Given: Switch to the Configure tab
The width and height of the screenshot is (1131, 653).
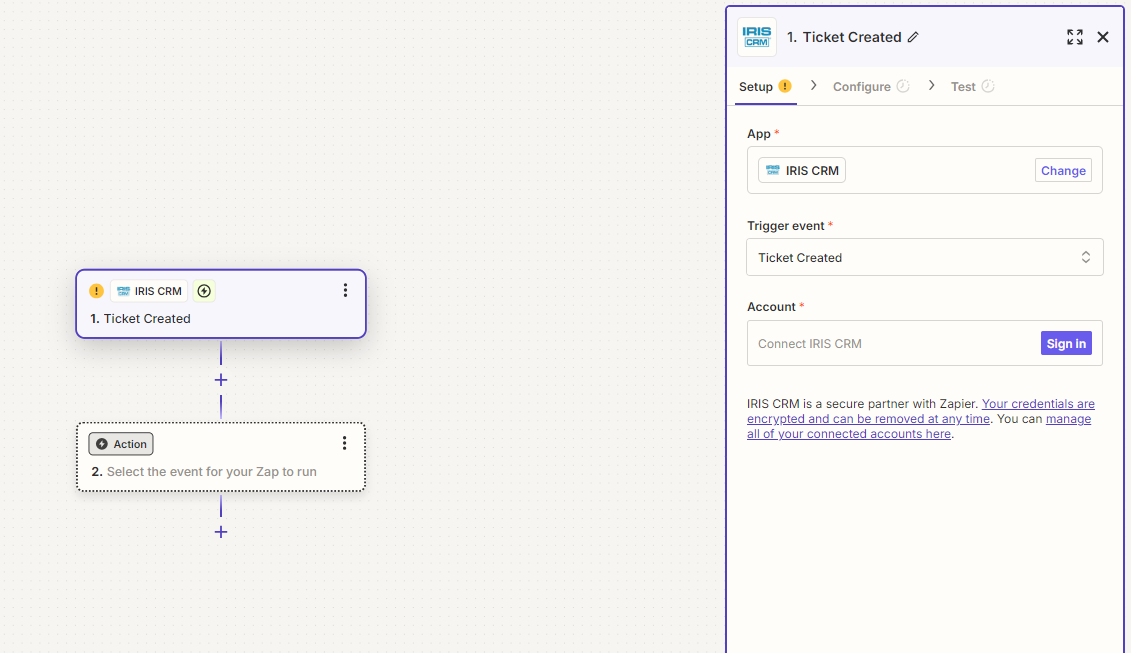Looking at the screenshot, I should [x=871, y=87].
